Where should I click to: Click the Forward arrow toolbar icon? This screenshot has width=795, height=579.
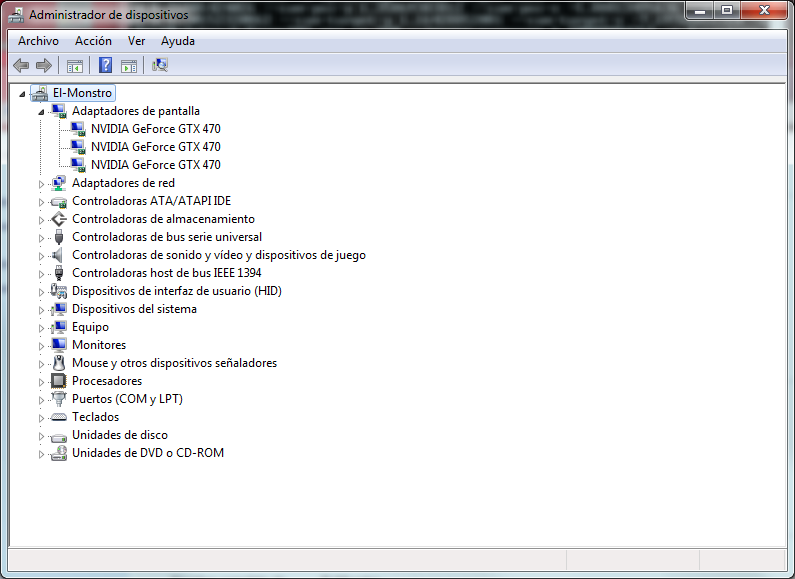[x=44, y=65]
